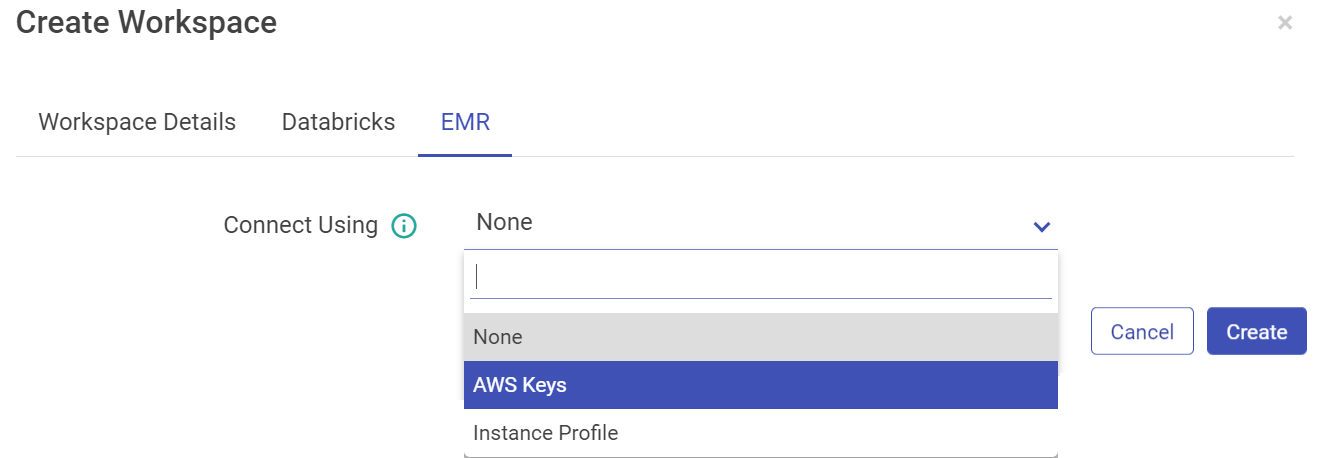Select AWS Keys connection option

(x=761, y=385)
